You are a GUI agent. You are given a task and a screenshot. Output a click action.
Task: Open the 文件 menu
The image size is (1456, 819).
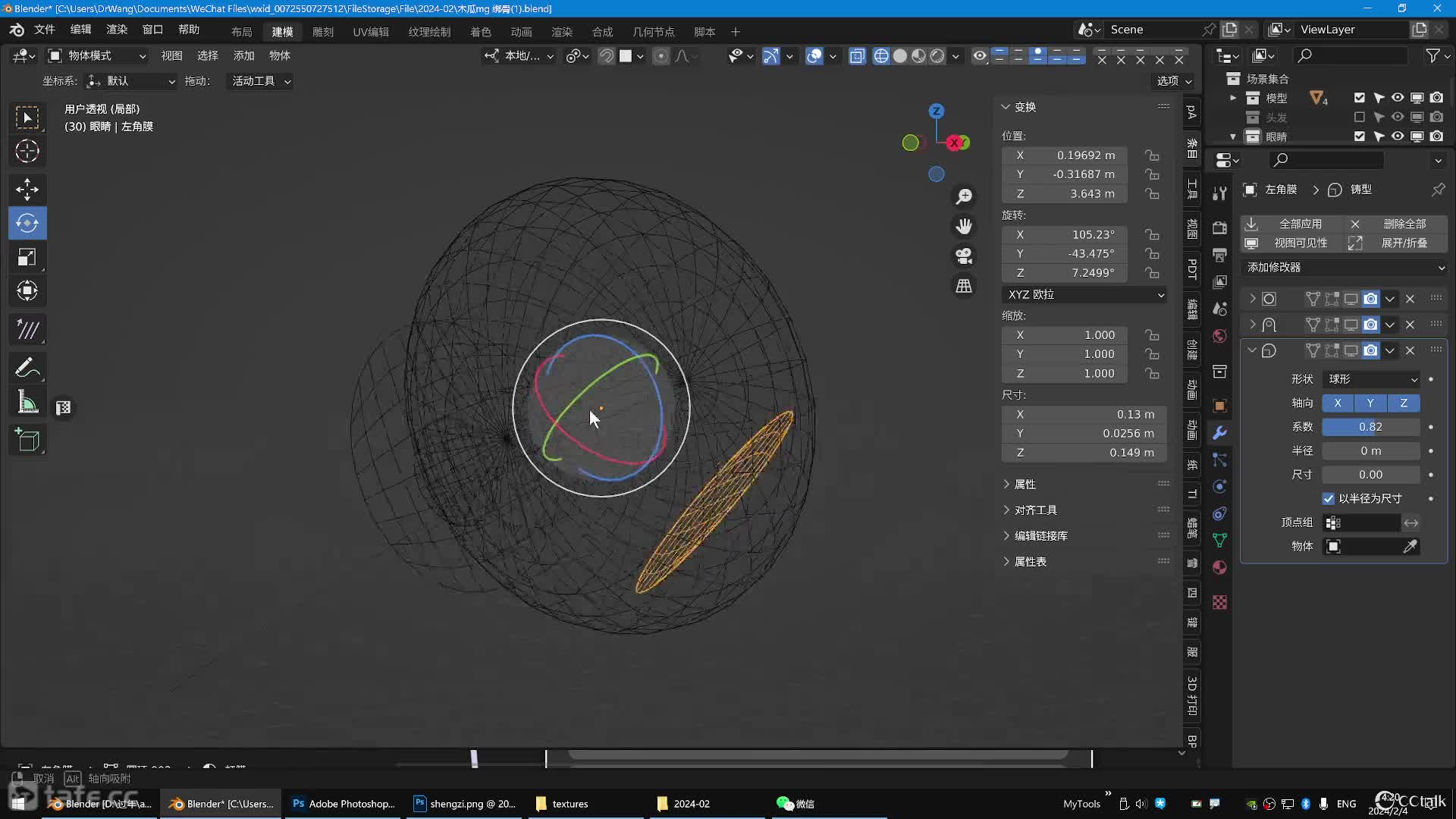point(45,30)
